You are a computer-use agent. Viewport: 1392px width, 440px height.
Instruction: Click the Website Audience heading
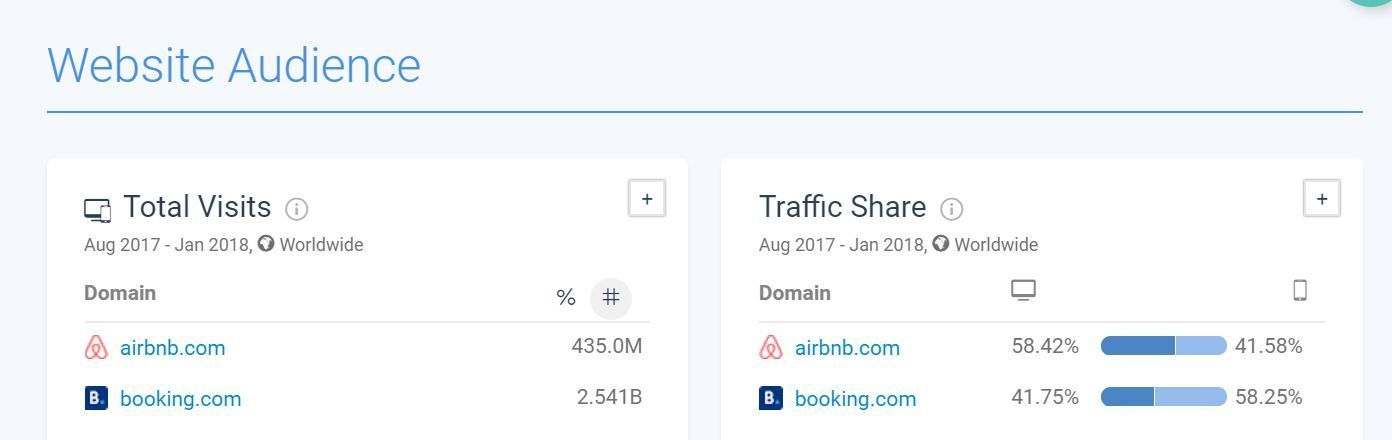pos(234,65)
